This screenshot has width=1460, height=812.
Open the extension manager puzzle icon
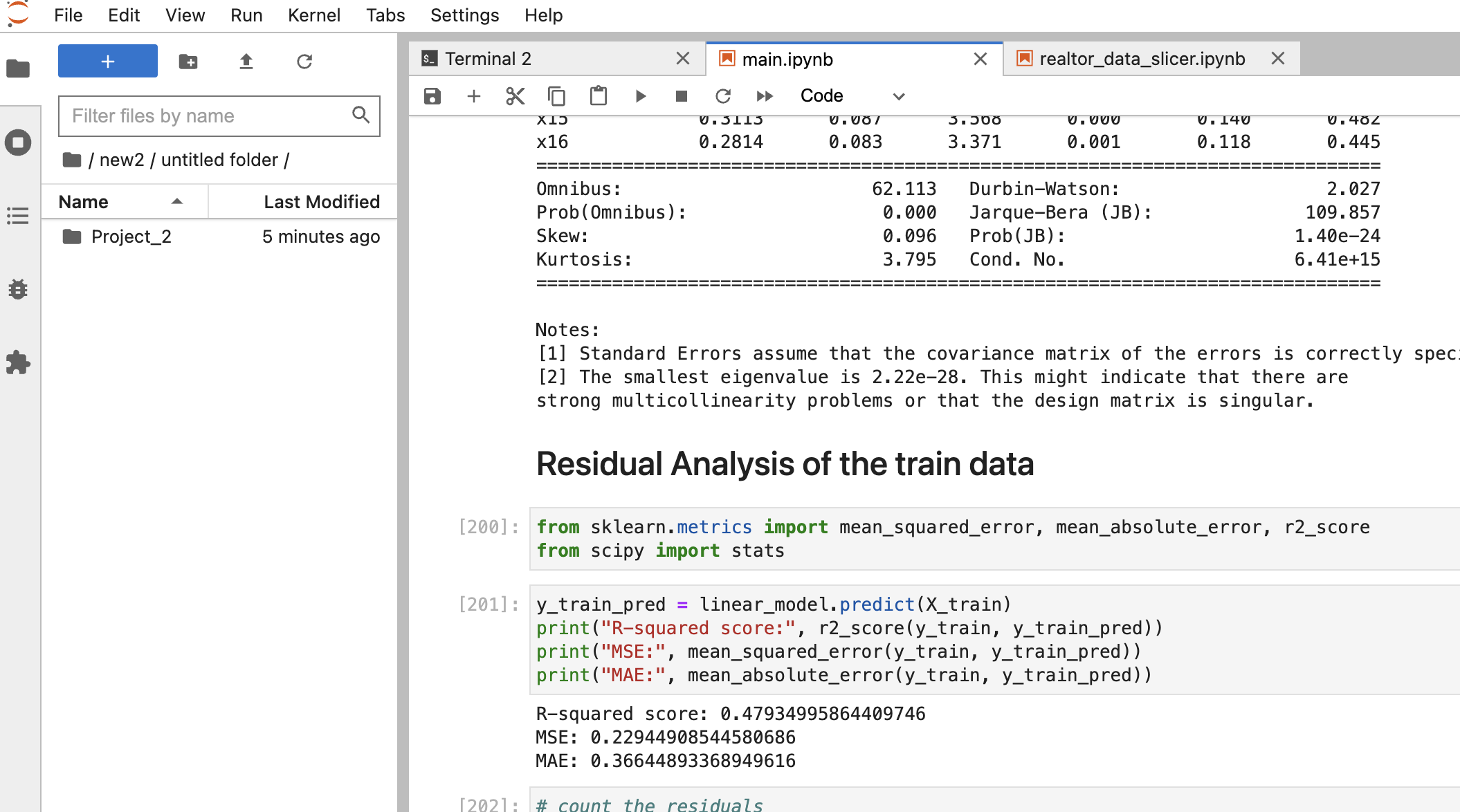pyautogui.click(x=19, y=362)
